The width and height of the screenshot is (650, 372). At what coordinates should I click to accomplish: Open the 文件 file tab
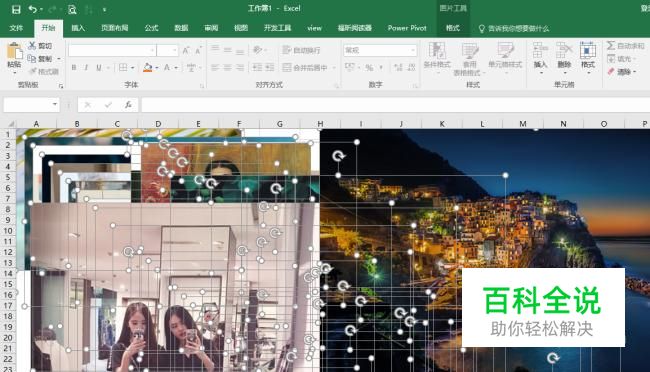[16, 28]
